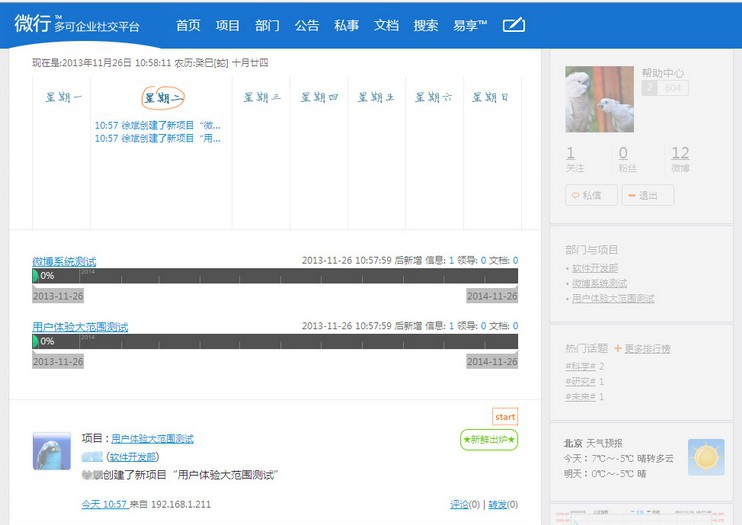Open the 帮助中心 help center link
The width and height of the screenshot is (742, 525).
click(x=662, y=73)
